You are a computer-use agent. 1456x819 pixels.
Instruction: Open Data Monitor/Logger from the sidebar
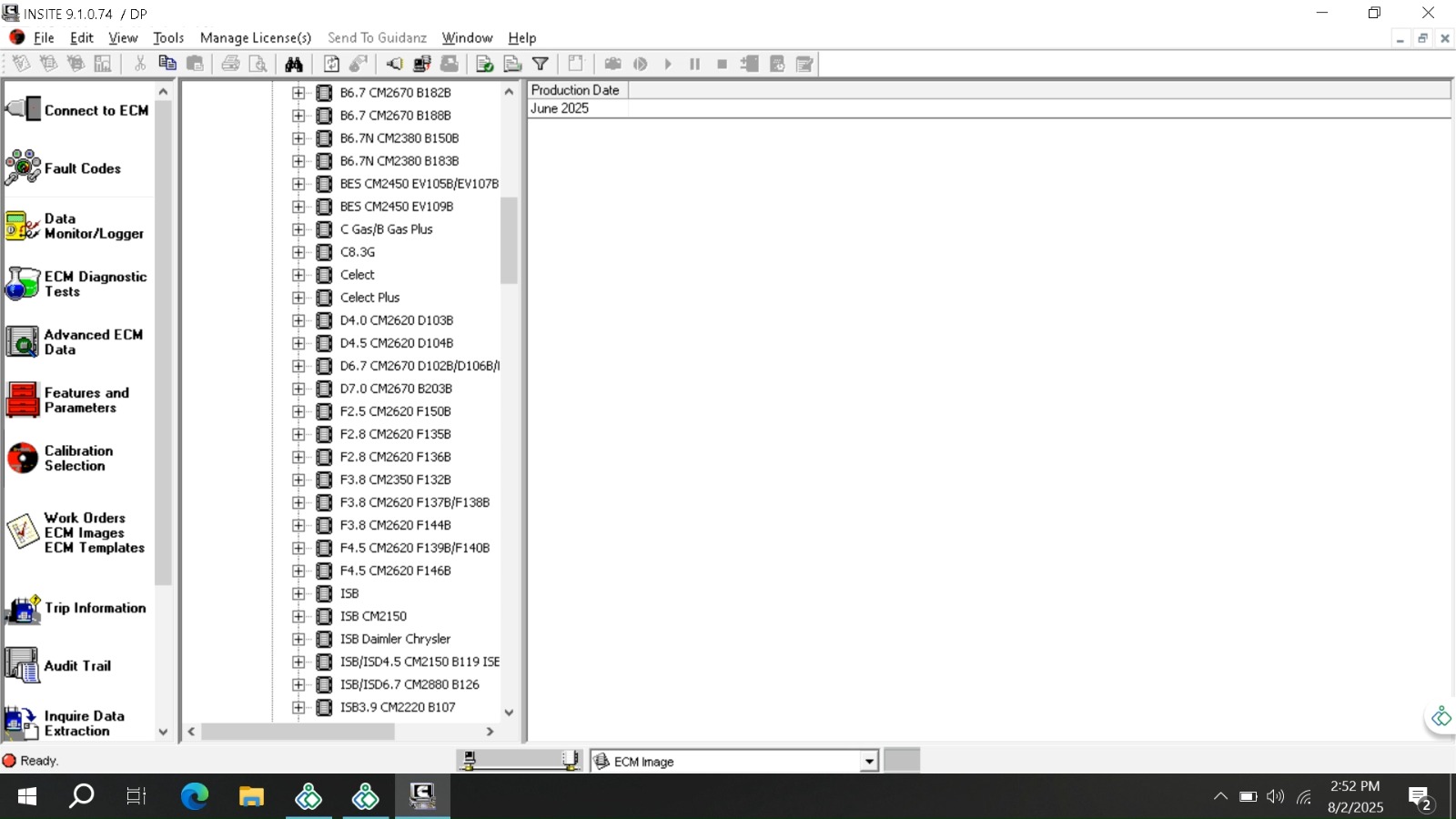pos(24,226)
